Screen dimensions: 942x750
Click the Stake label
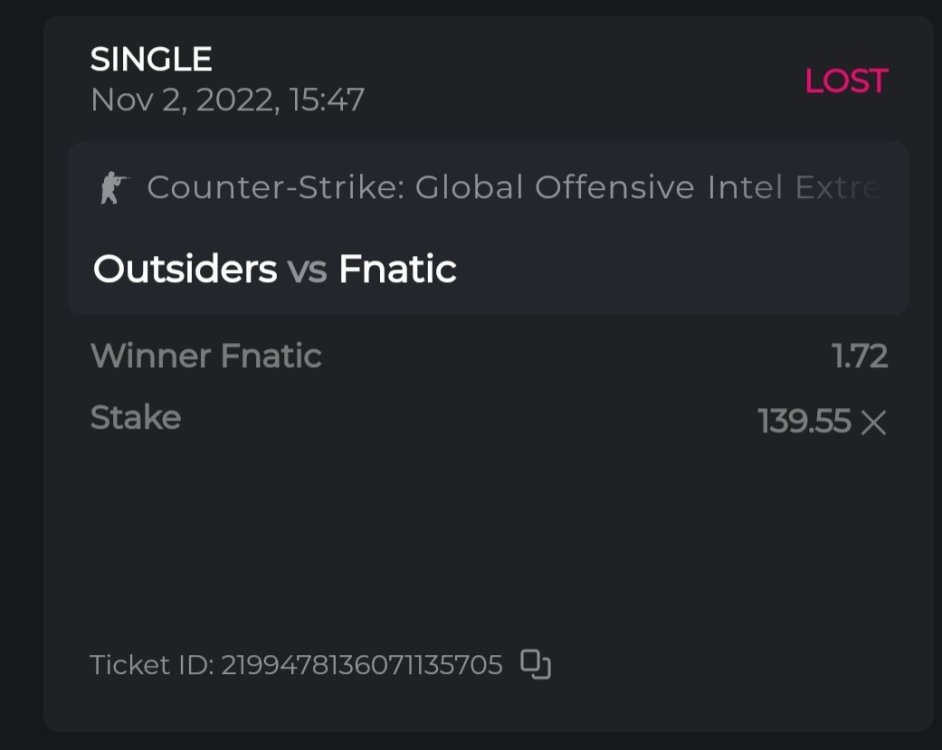click(135, 417)
